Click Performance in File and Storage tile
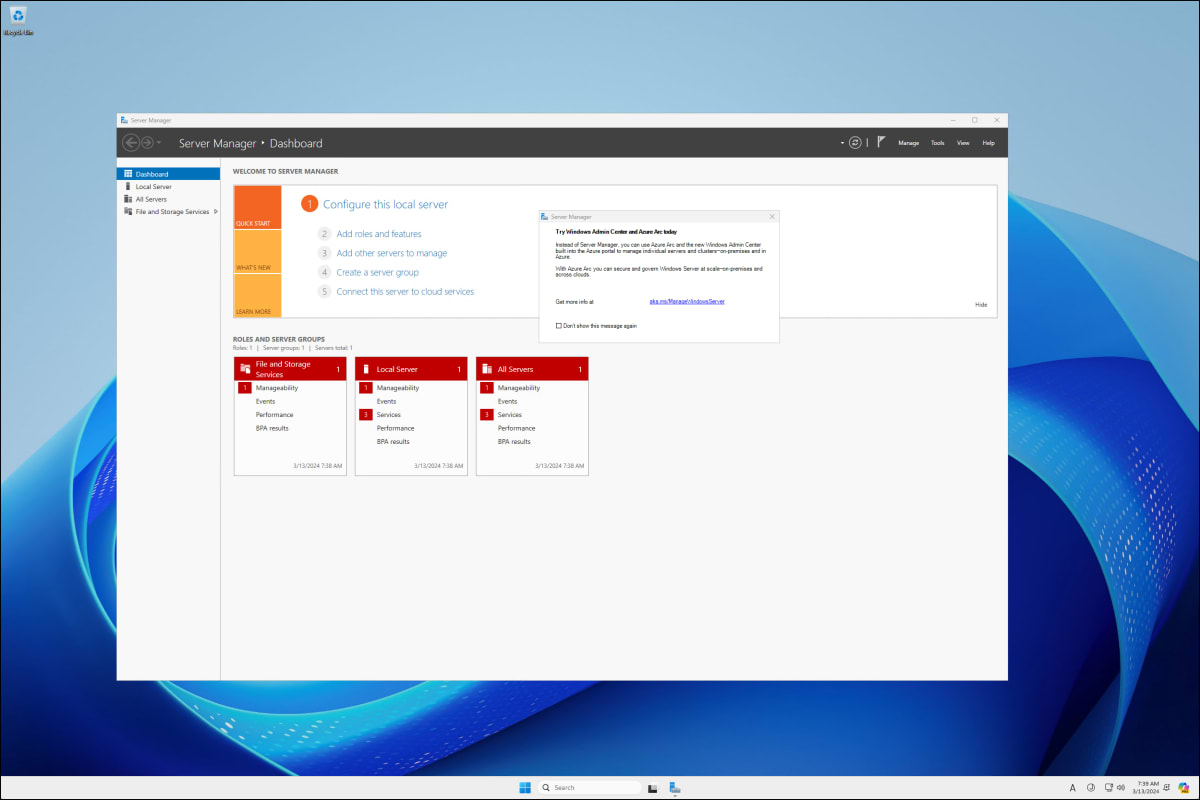This screenshot has width=1200, height=800. [x=275, y=415]
